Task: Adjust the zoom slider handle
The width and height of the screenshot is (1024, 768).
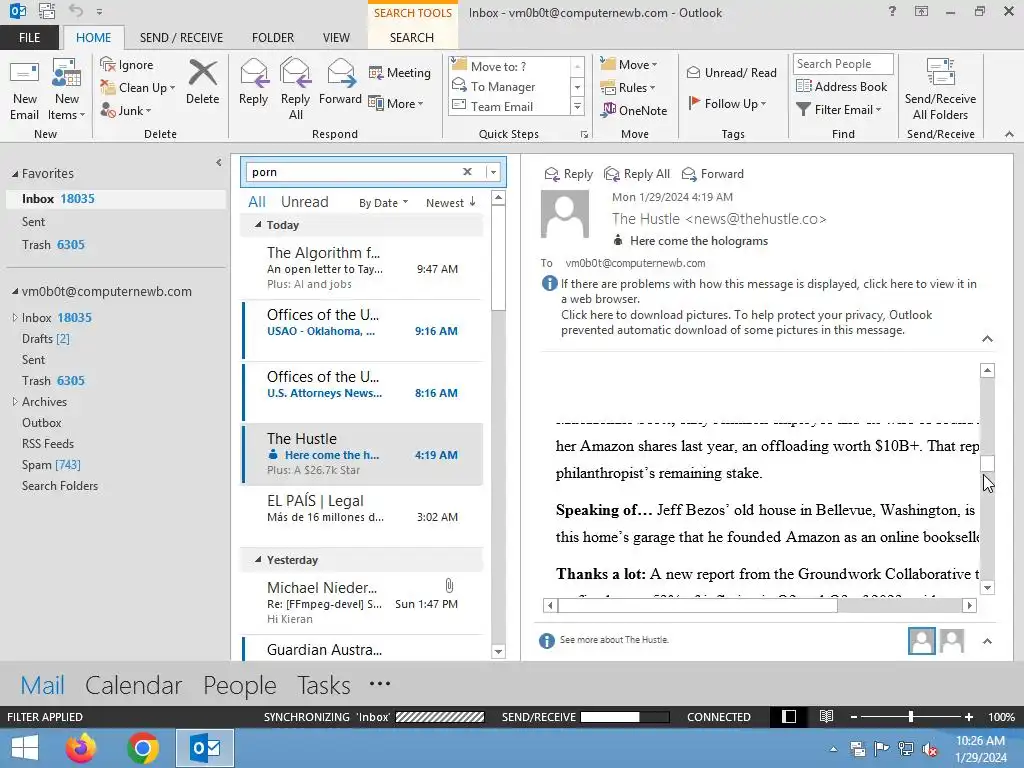Action: point(910,716)
